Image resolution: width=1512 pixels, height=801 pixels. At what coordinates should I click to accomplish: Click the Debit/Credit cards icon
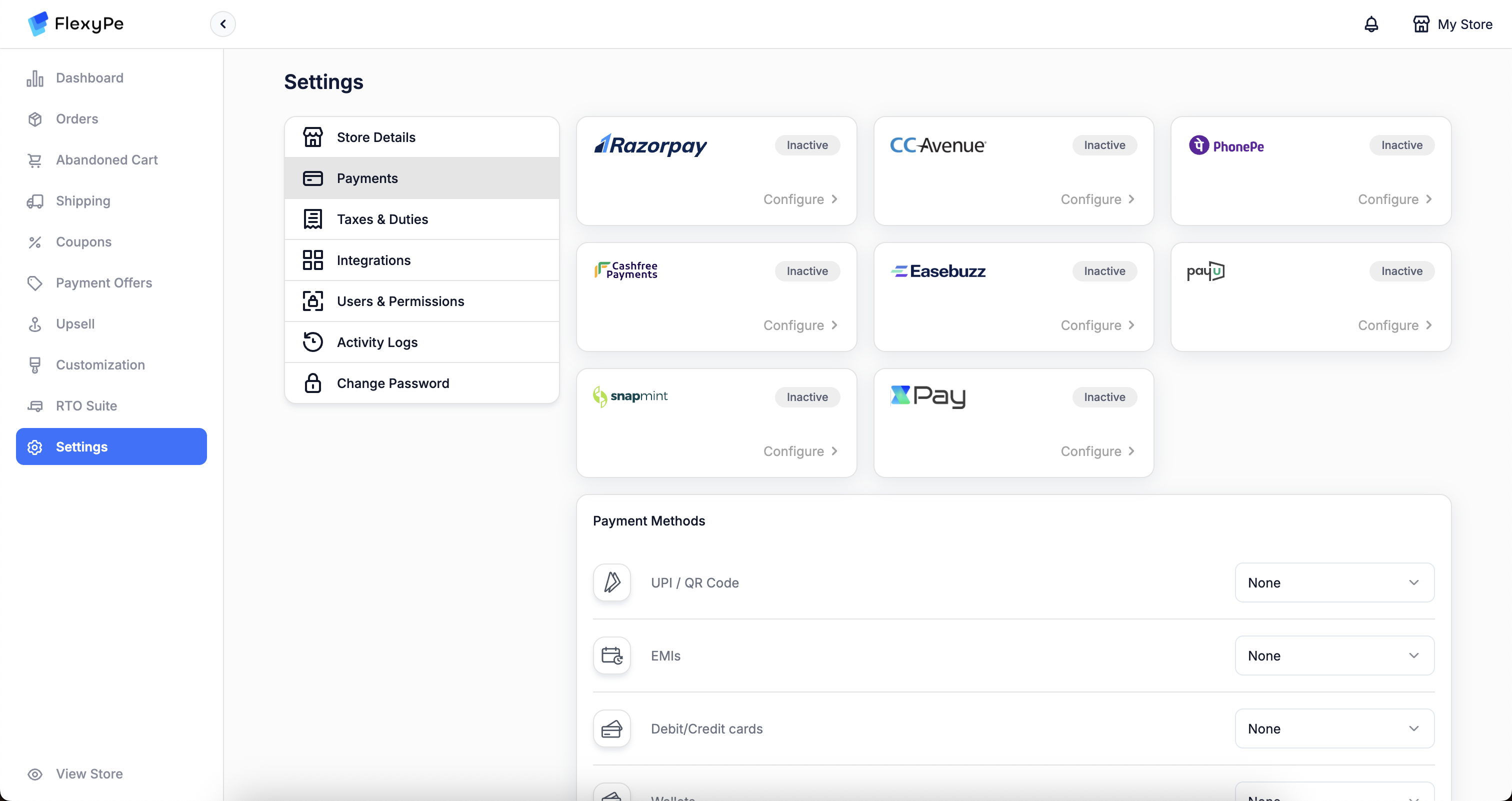611,729
